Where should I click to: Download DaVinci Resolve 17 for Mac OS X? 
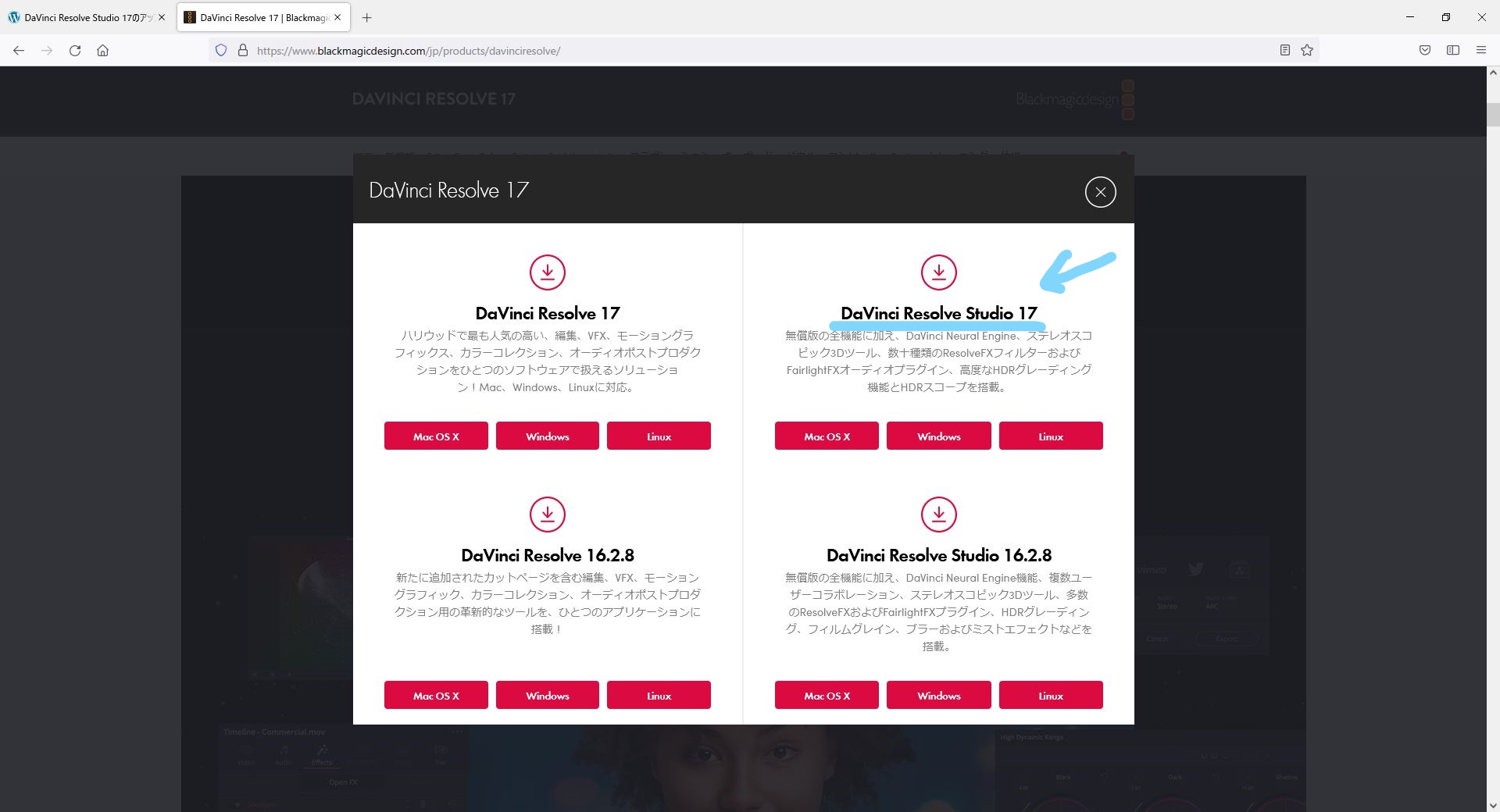click(x=436, y=436)
